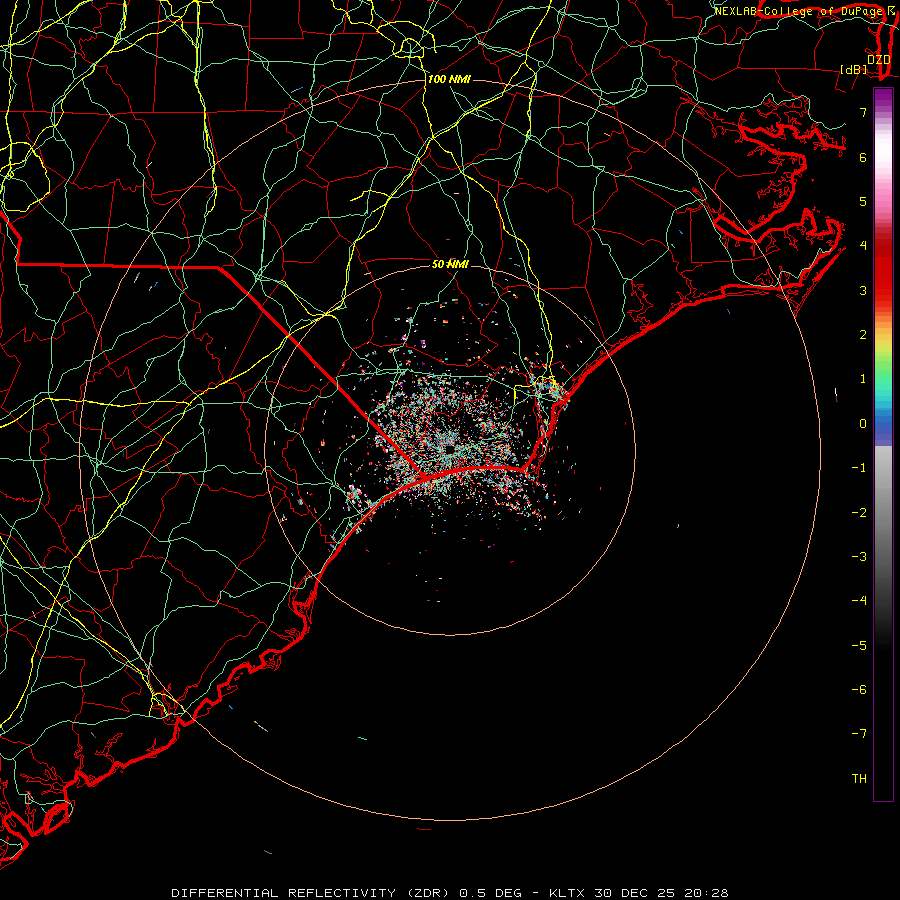Click the 7 value on color scale
The height and width of the screenshot is (900, 900).
tap(863, 112)
